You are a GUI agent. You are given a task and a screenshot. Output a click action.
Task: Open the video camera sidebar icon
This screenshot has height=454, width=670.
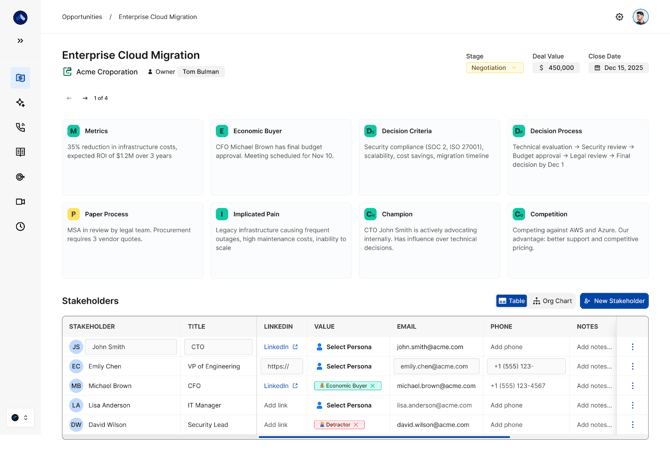[x=20, y=201]
